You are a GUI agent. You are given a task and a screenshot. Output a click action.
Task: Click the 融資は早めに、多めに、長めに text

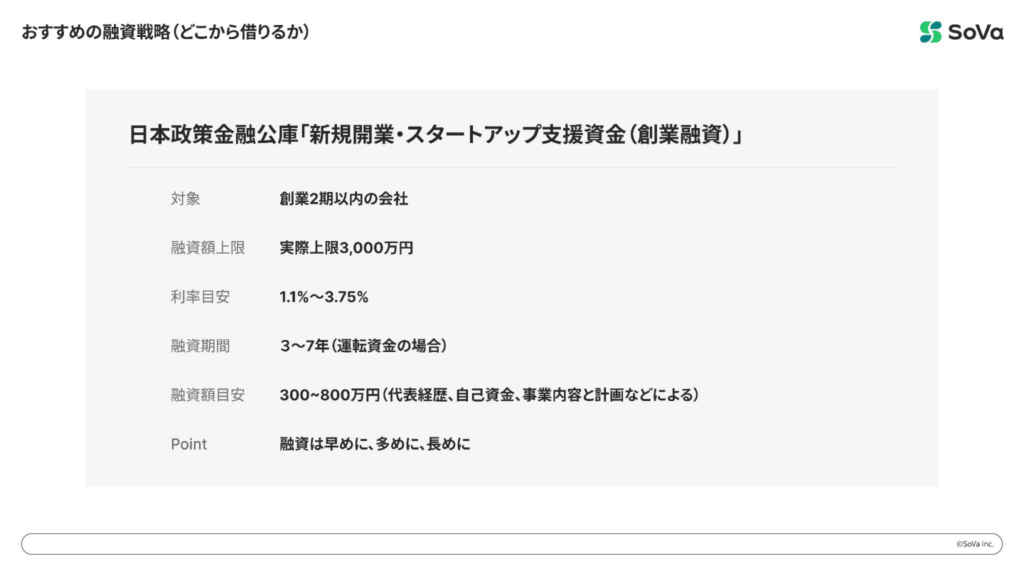pyautogui.click(x=375, y=444)
